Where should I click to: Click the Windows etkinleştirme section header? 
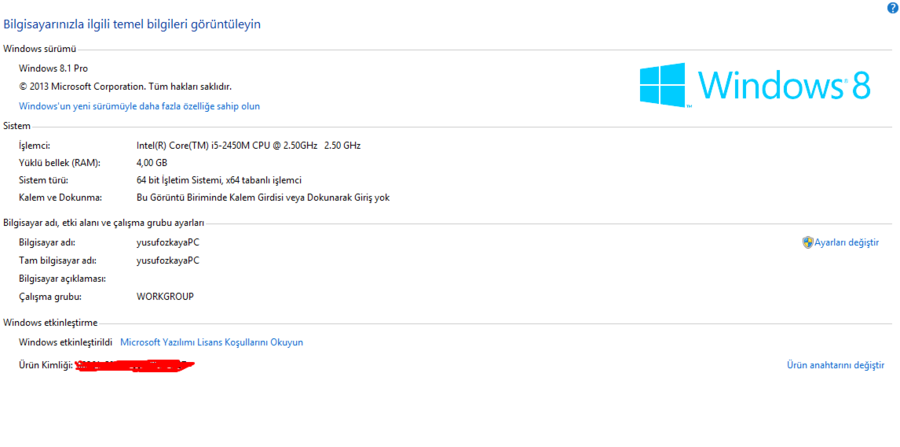pyautogui.click(x=51, y=322)
